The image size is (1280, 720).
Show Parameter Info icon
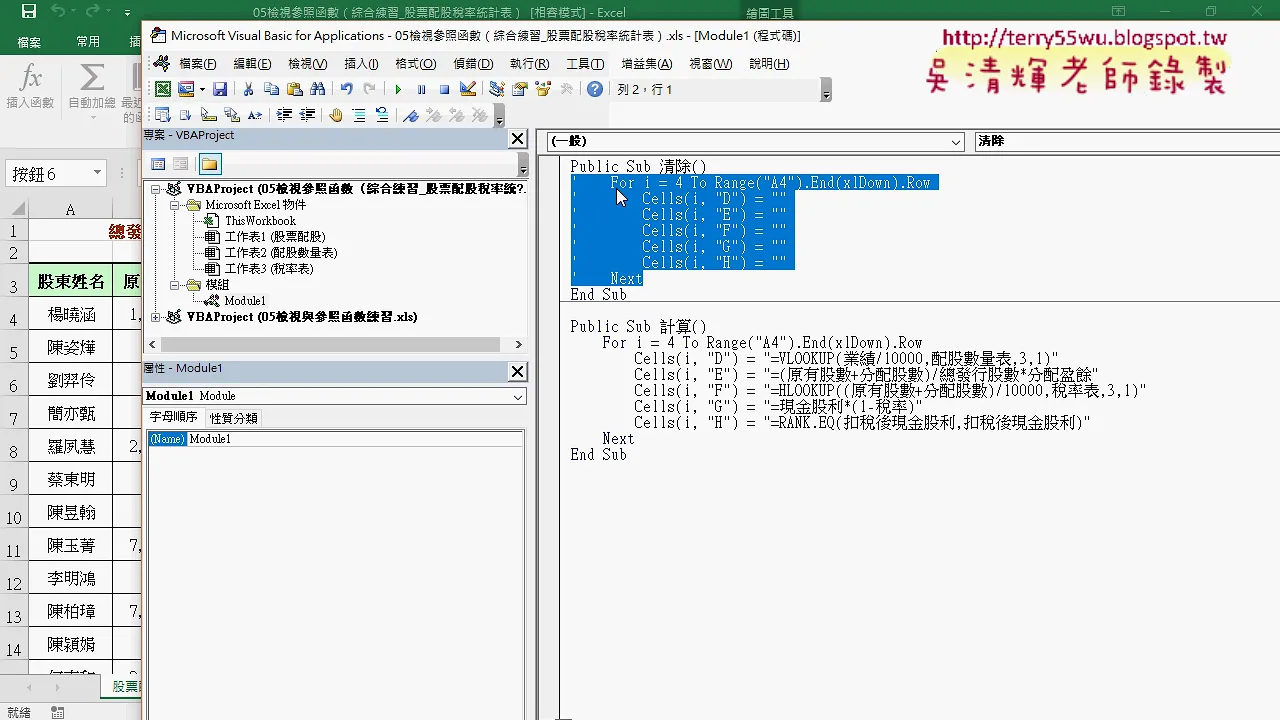[232, 115]
